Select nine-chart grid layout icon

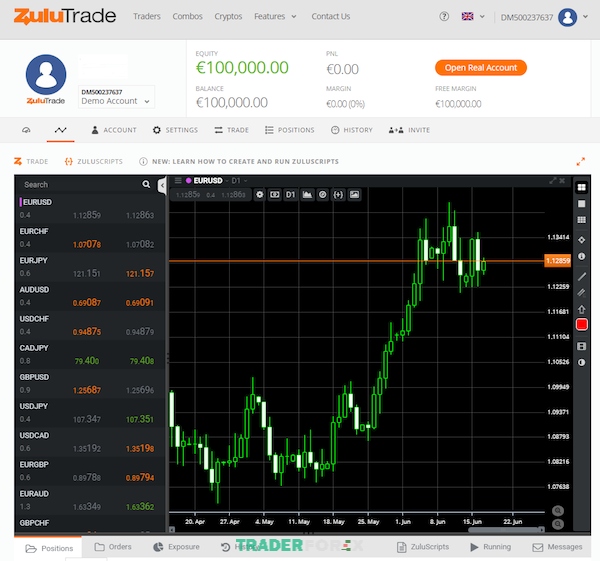click(x=581, y=220)
